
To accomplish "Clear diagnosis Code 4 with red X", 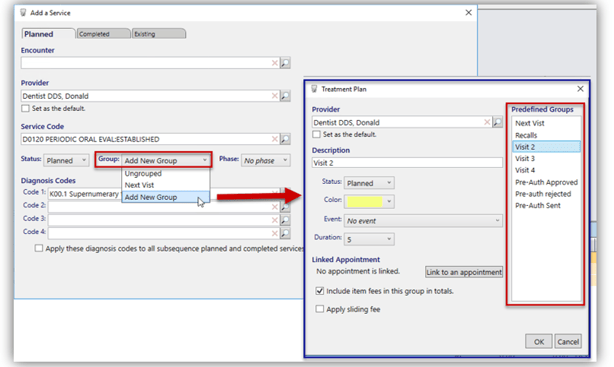I will pos(274,233).
